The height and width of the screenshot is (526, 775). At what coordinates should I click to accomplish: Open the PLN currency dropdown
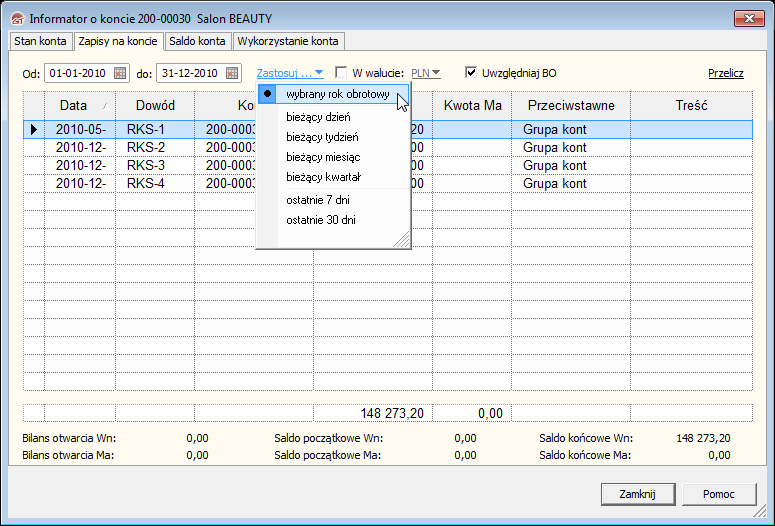click(x=426, y=73)
